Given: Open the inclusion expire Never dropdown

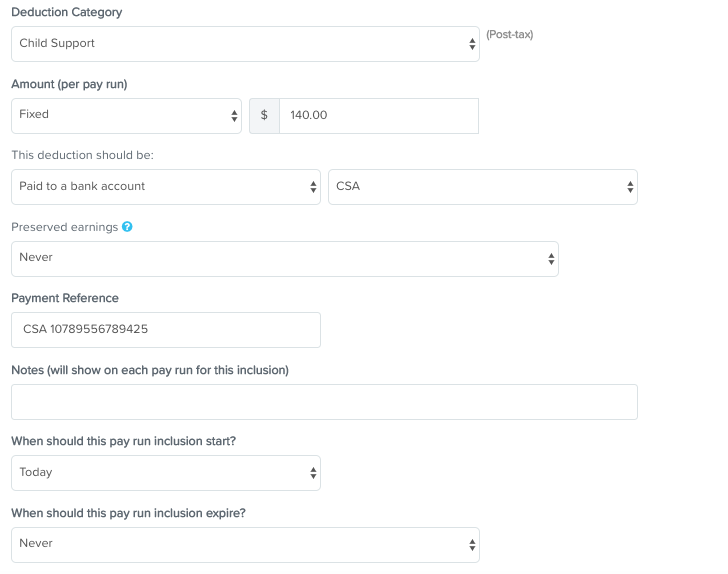Looking at the screenshot, I should point(245,545).
